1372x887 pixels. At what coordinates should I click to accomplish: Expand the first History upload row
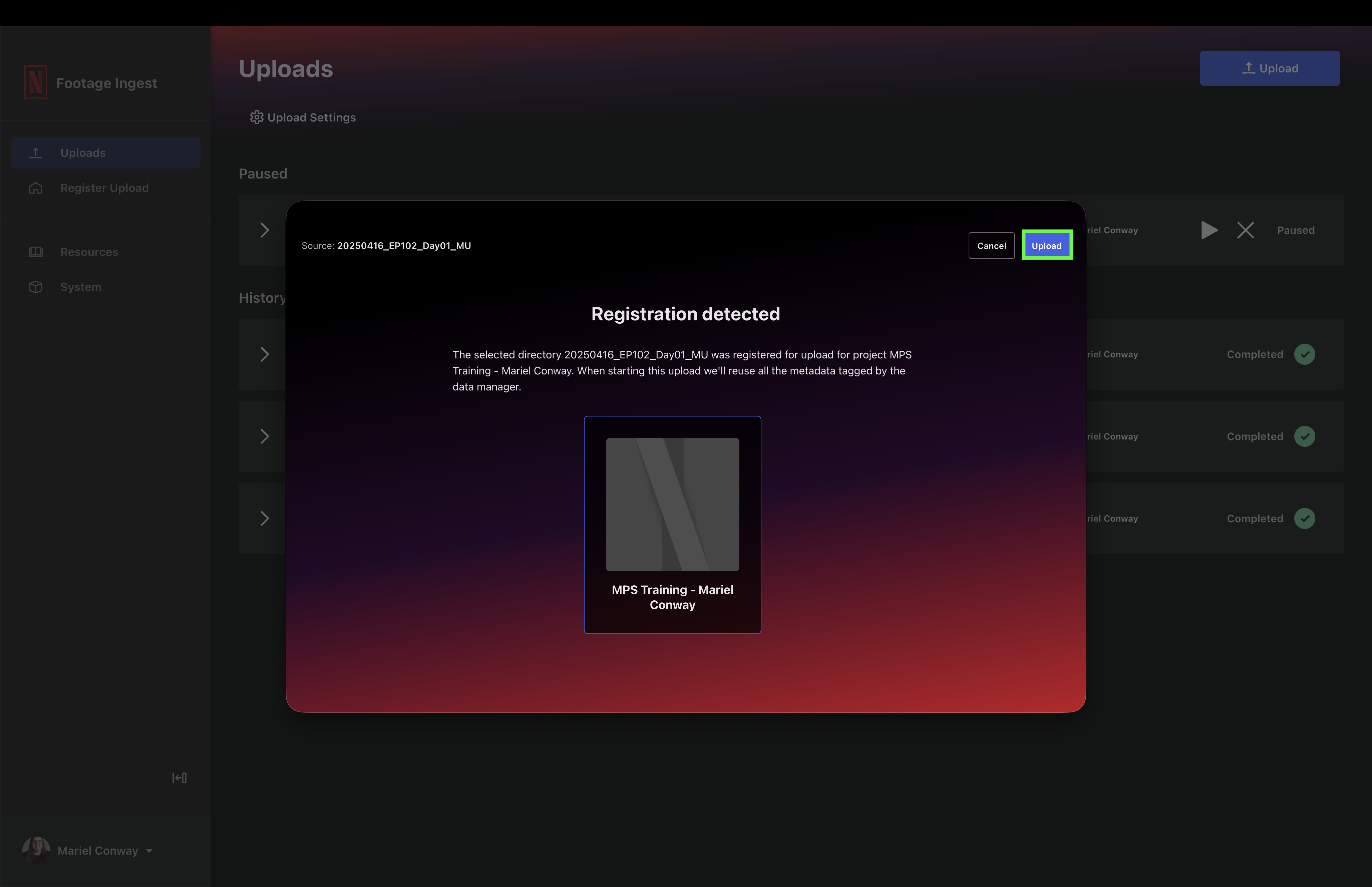click(264, 354)
